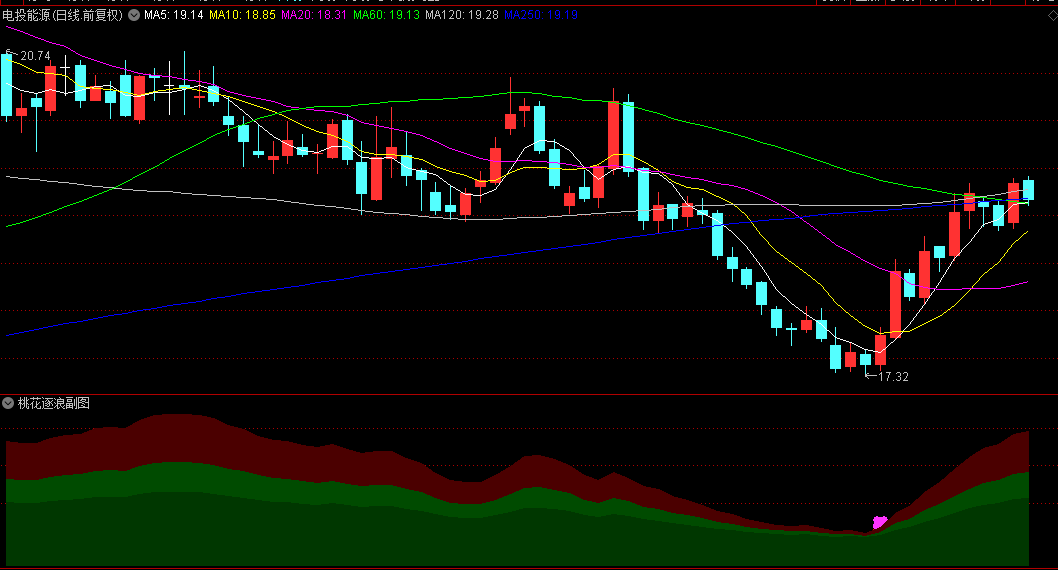Select the MA20: 18.31 indicator label
The height and width of the screenshot is (570, 1058).
314,15
